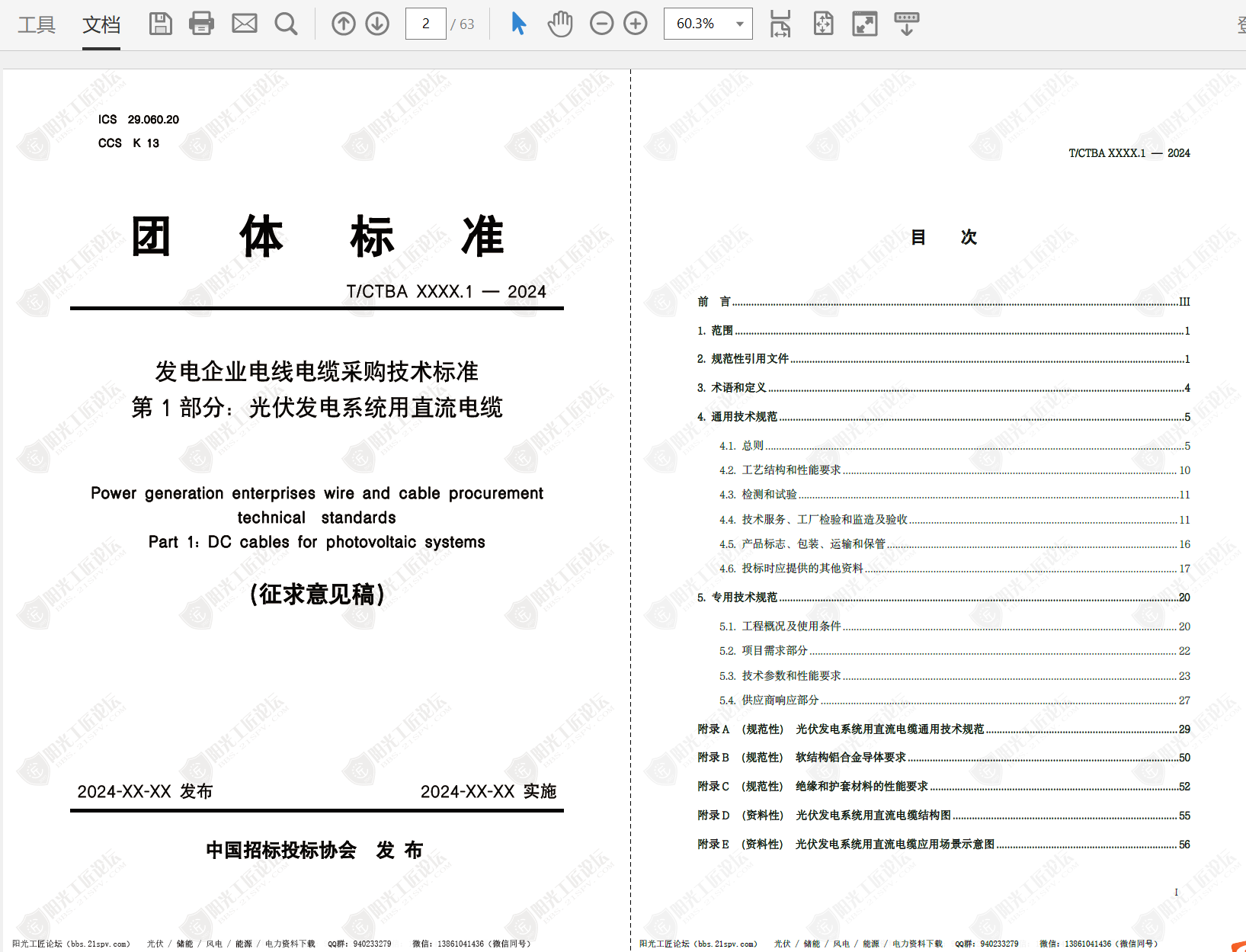Click the 目次 heading
1246x952 pixels.
coord(943,237)
